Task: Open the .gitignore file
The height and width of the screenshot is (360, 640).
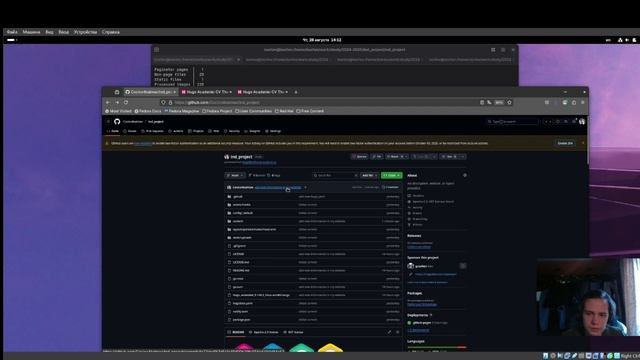Action: point(239,246)
